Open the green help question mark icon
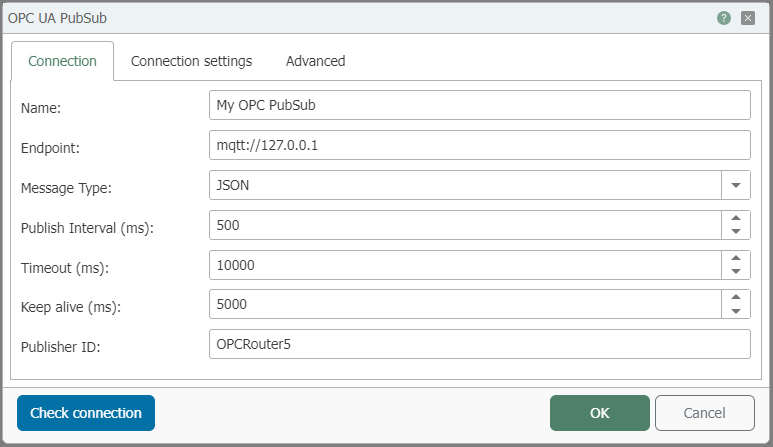This screenshot has width=773, height=447. (723, 18)
